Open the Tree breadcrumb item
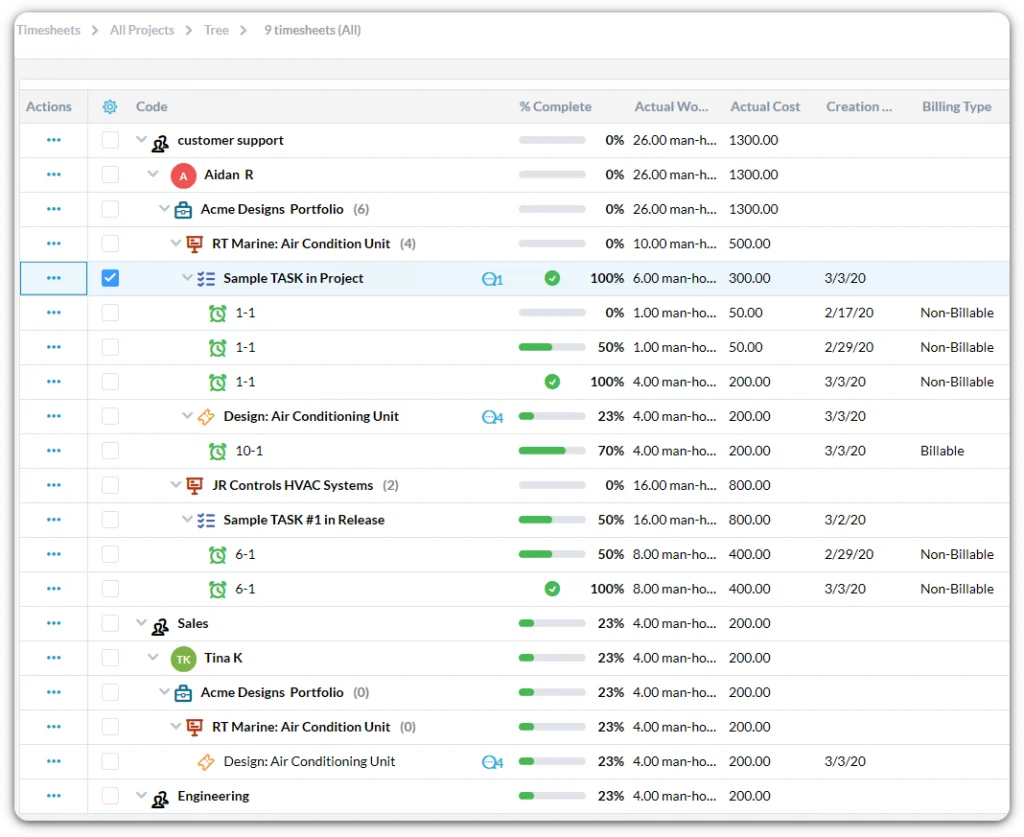The height and width of the screenshot is (837, 1024). coord(216,30)
